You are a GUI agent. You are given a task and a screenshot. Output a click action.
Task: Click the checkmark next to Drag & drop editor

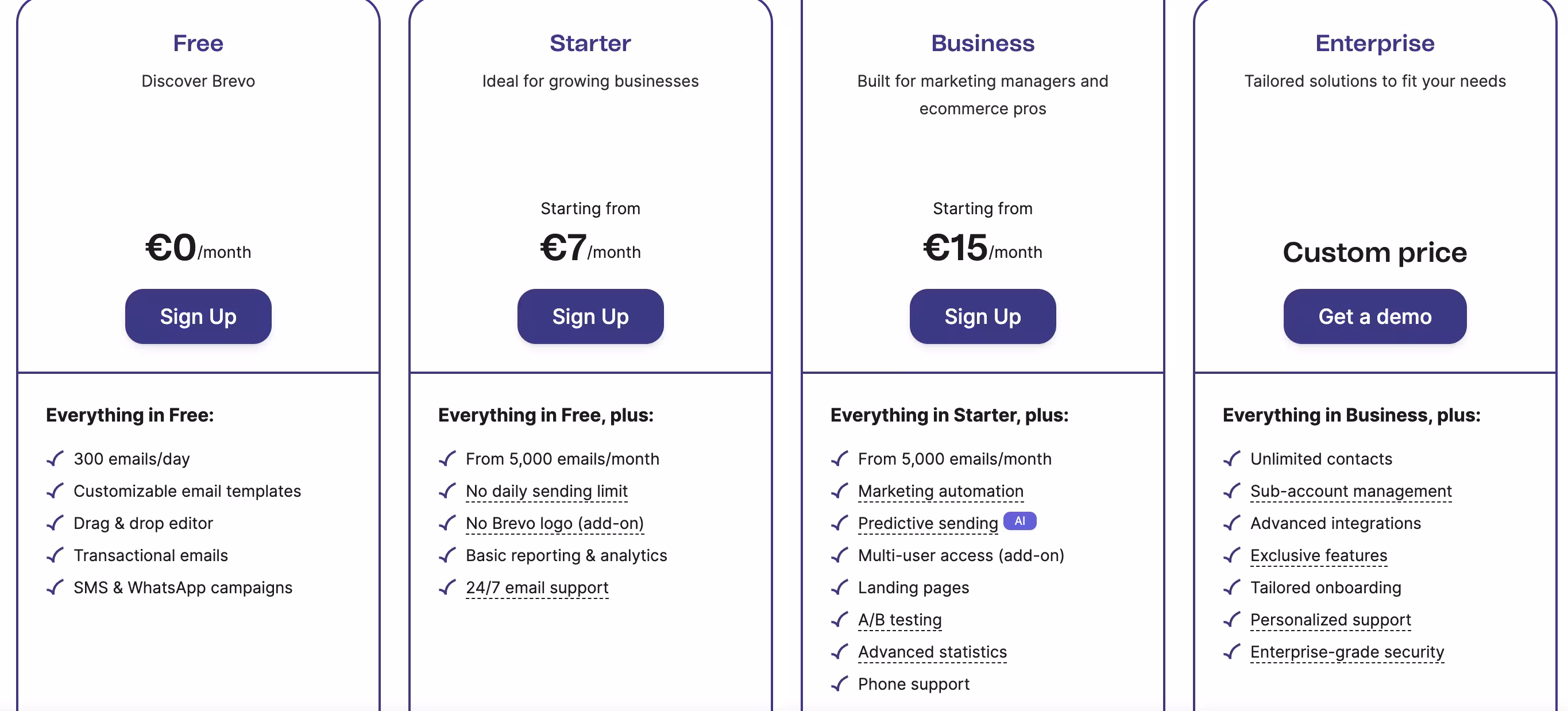click(x=55, y=524)
